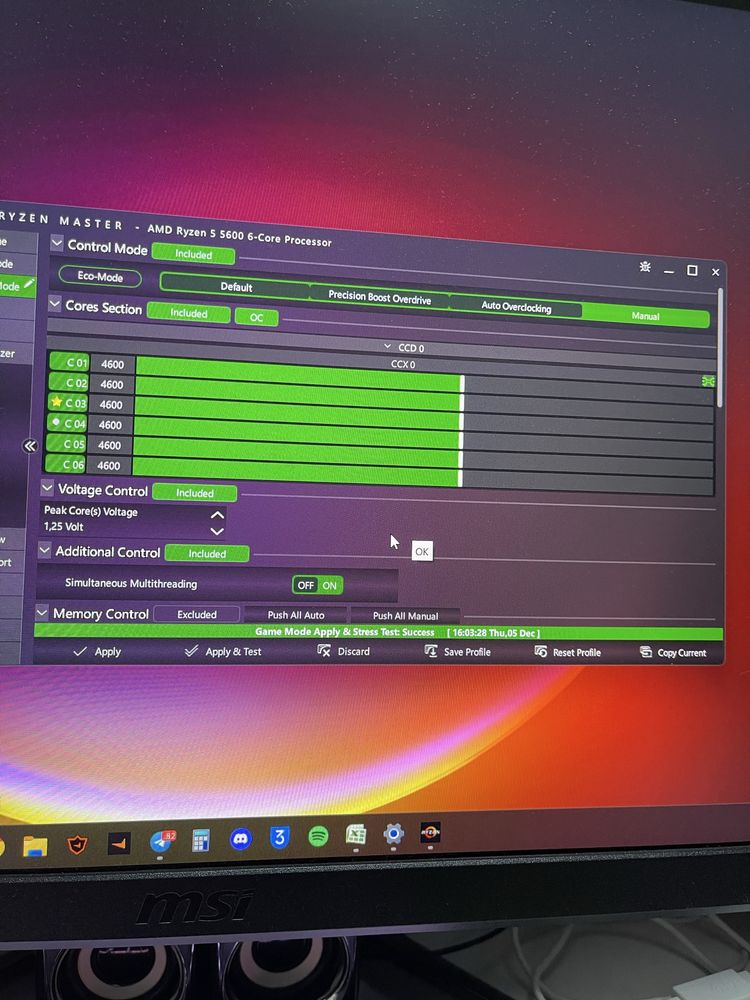Click the white dot icon on C 04
This screenshot has width=750, height=1000.
[x=56, y=422]
